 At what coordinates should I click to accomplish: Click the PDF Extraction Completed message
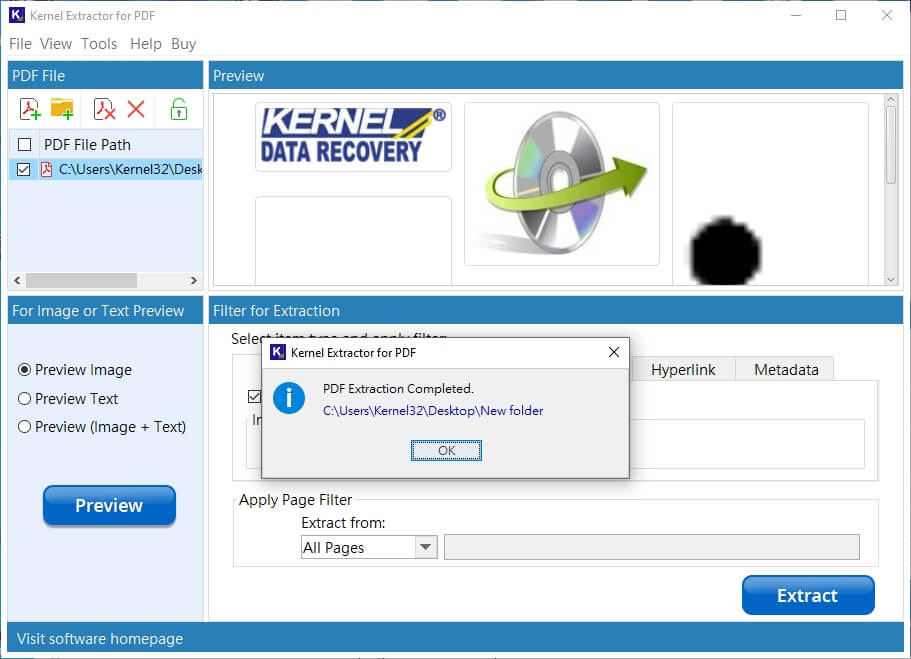tap(398, 389)
